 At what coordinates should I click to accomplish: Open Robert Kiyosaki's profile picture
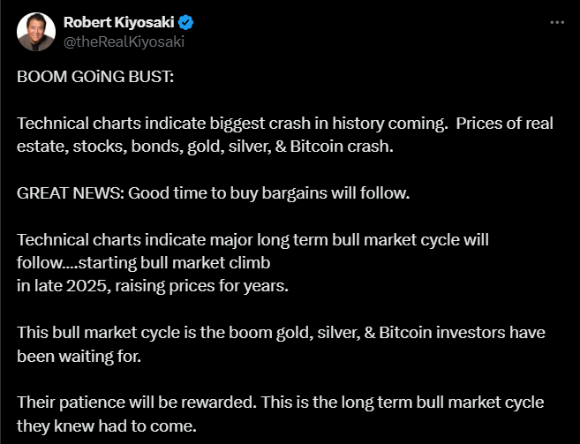point(36,32)
